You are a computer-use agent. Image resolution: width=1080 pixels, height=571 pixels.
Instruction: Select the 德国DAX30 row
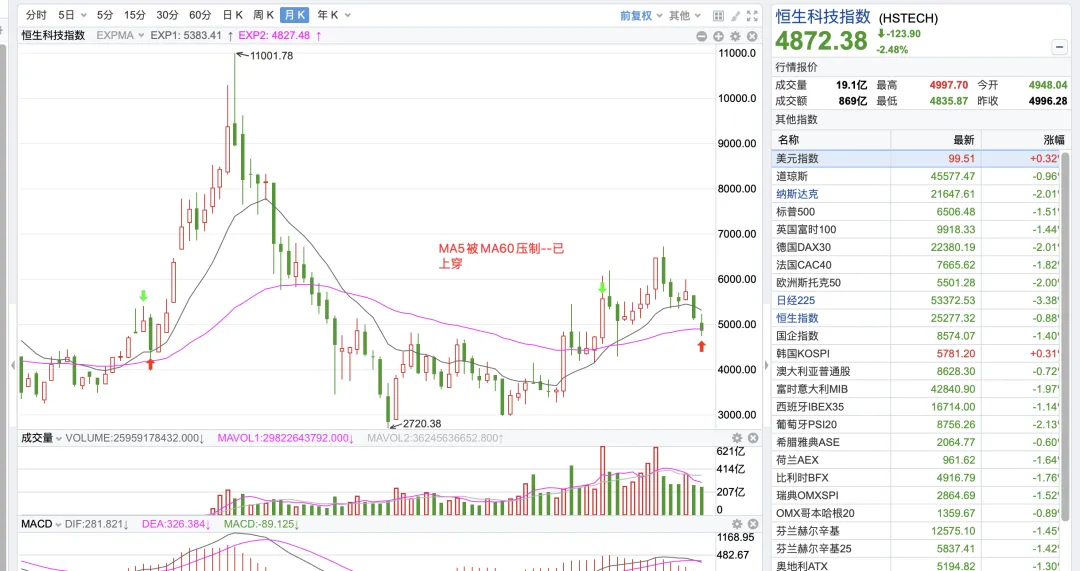[917, 247]
